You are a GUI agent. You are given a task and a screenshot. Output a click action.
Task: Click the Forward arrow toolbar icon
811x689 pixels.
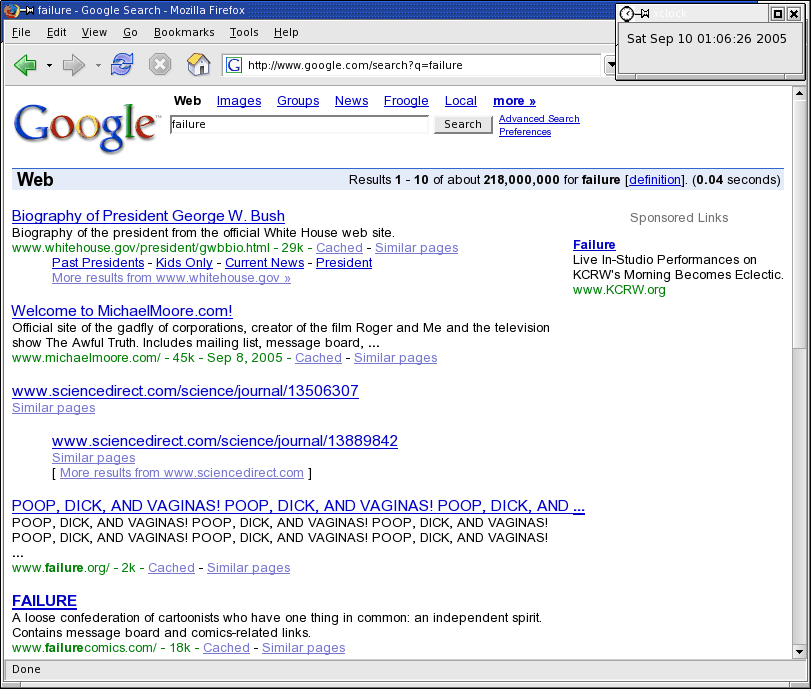[73, 65]
